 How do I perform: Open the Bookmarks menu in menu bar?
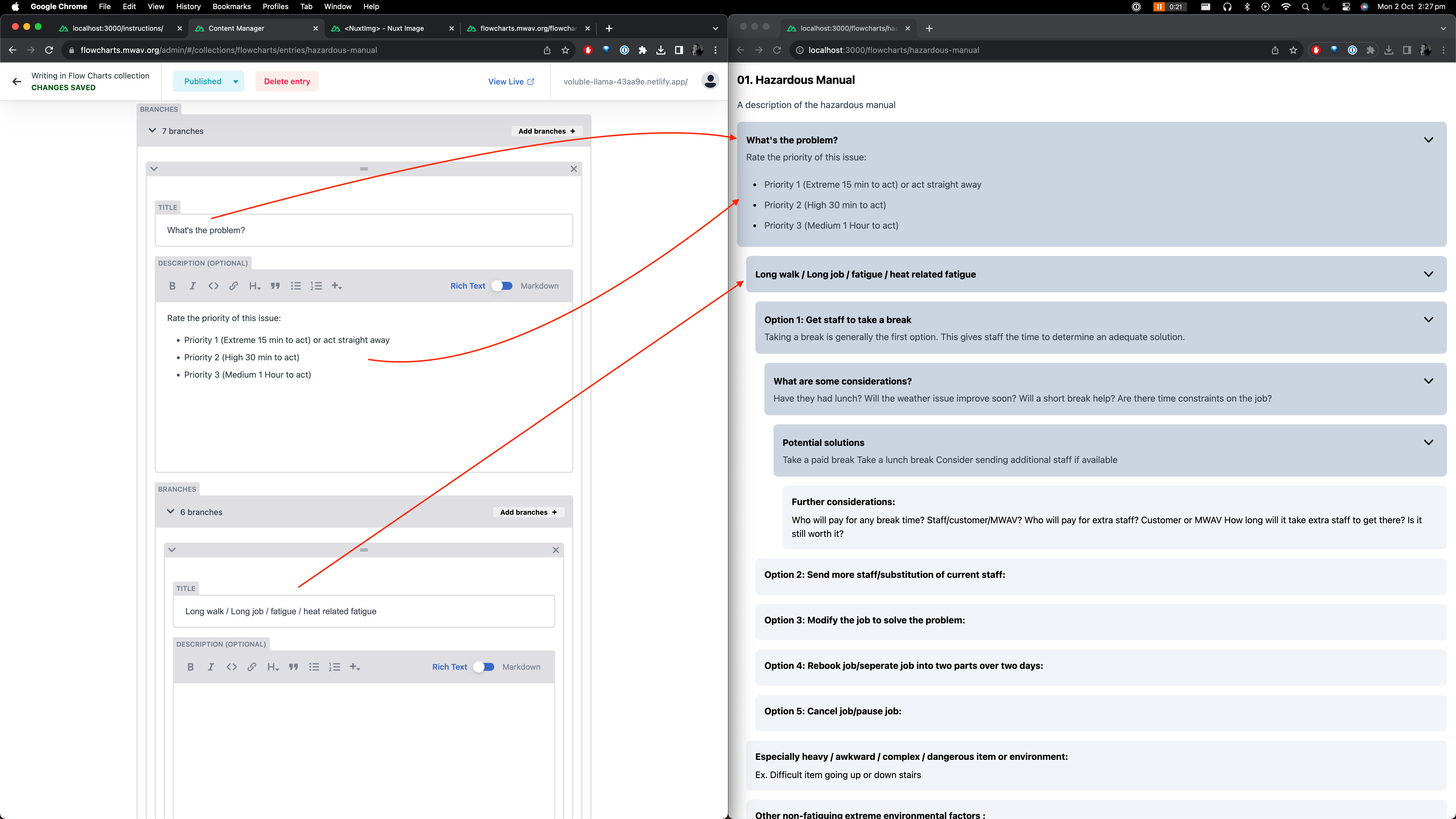231,6
